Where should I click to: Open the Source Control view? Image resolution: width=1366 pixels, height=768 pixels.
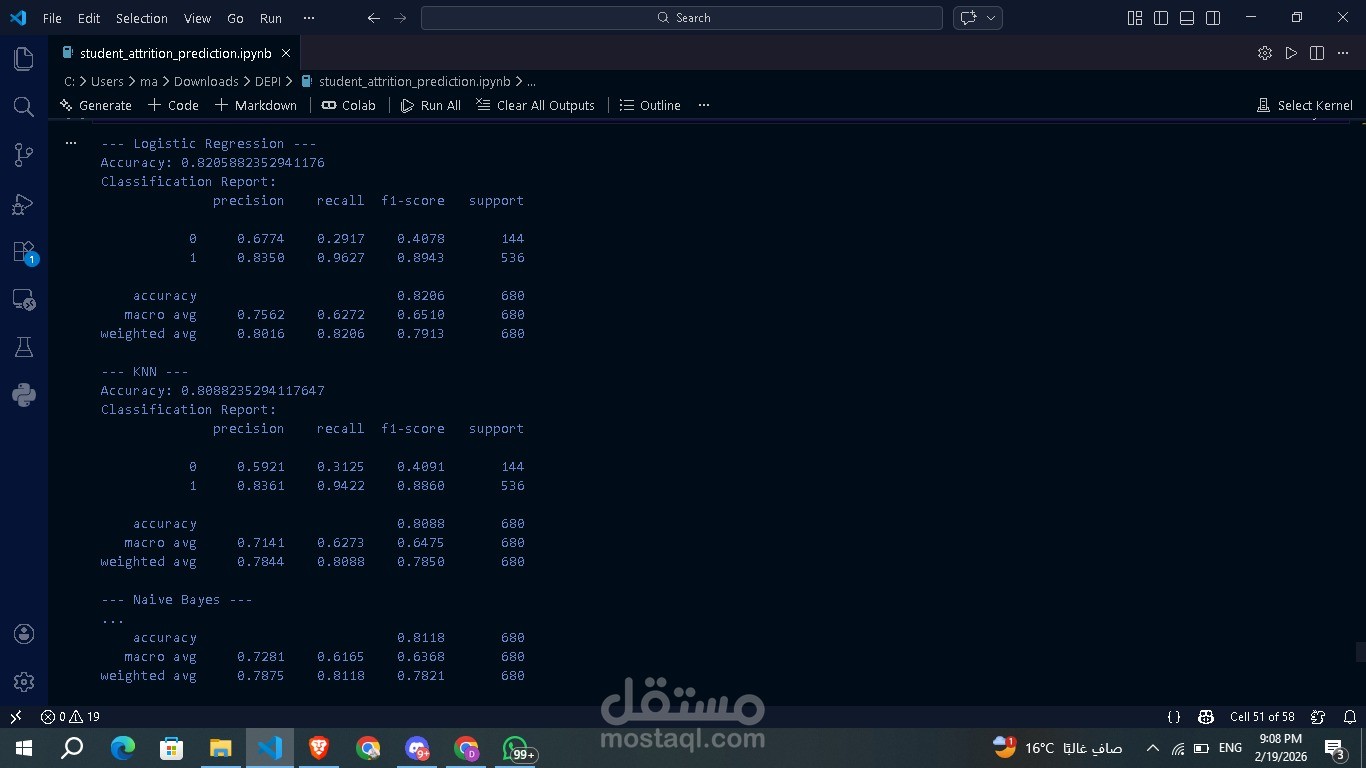tap(23, 155)
